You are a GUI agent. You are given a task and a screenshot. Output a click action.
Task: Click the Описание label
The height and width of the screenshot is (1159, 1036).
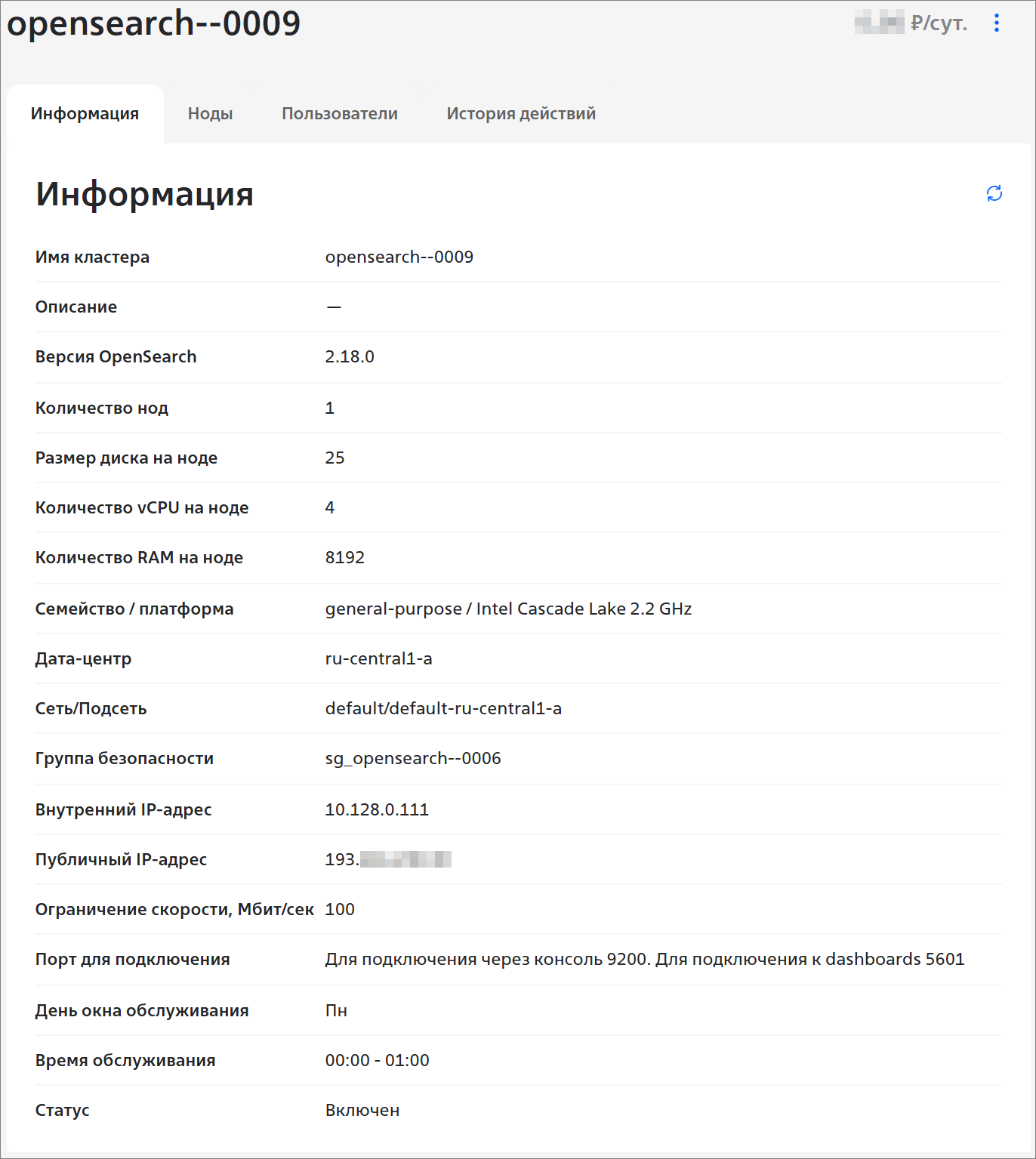(76, 307)
